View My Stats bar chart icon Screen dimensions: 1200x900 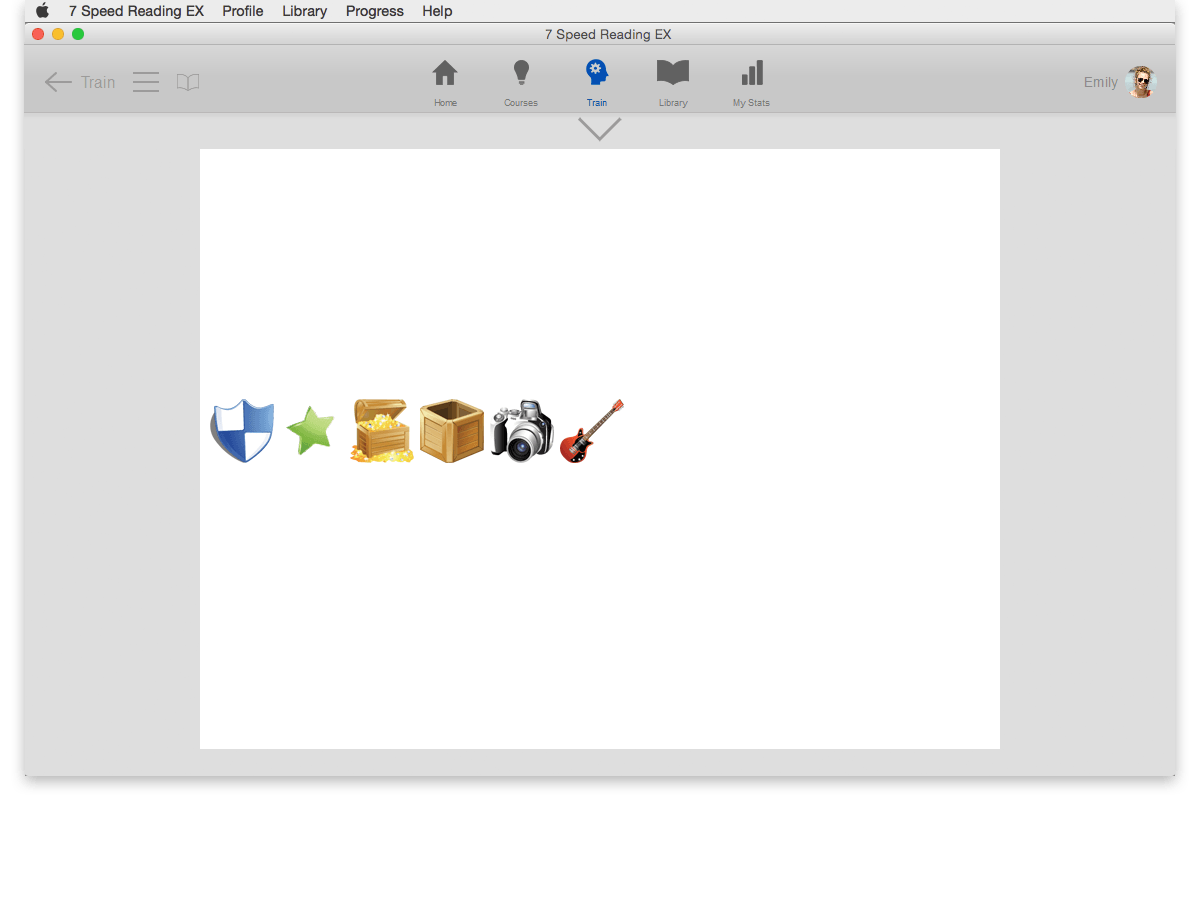pos(752,74)
